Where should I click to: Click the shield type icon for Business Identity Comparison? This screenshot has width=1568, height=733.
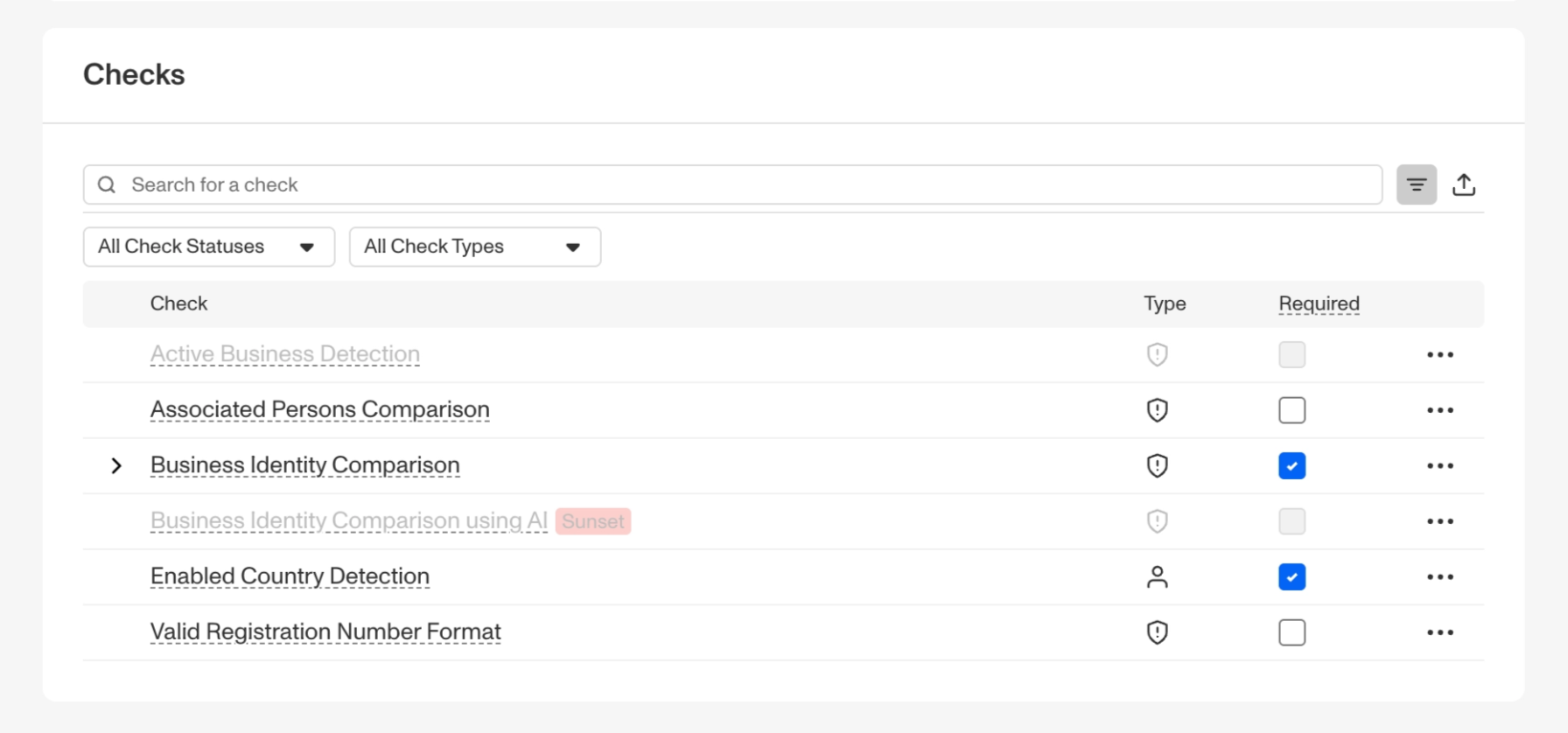point(1157,465)
